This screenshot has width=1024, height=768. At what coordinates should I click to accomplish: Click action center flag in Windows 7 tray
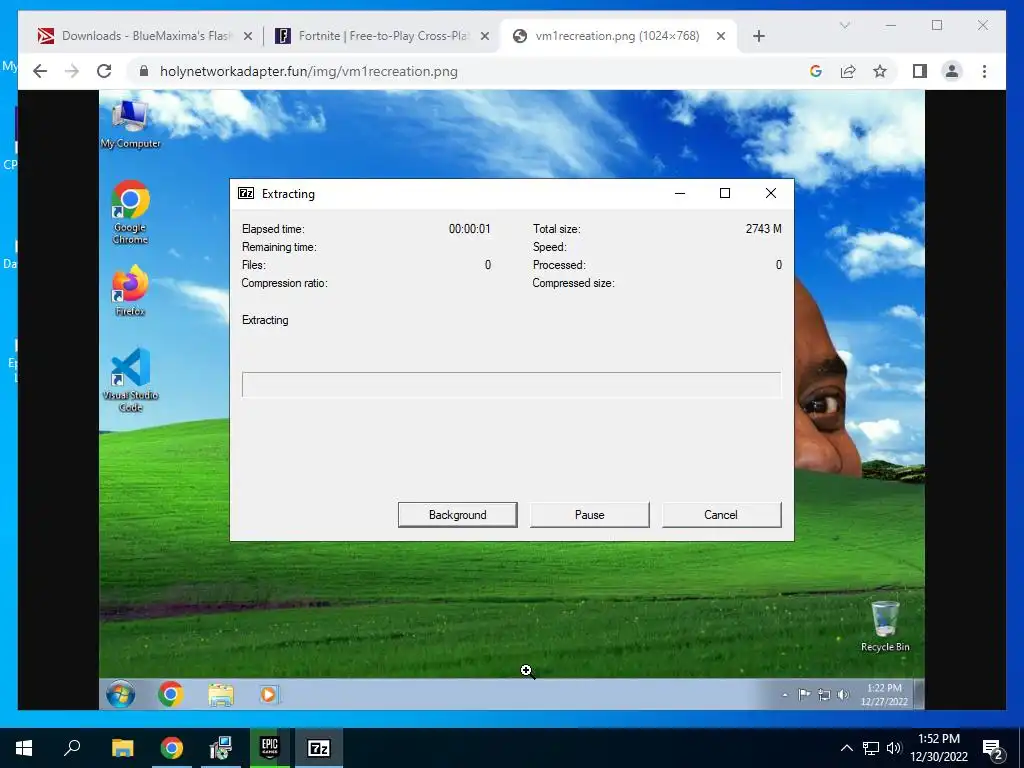pos(805,695)
